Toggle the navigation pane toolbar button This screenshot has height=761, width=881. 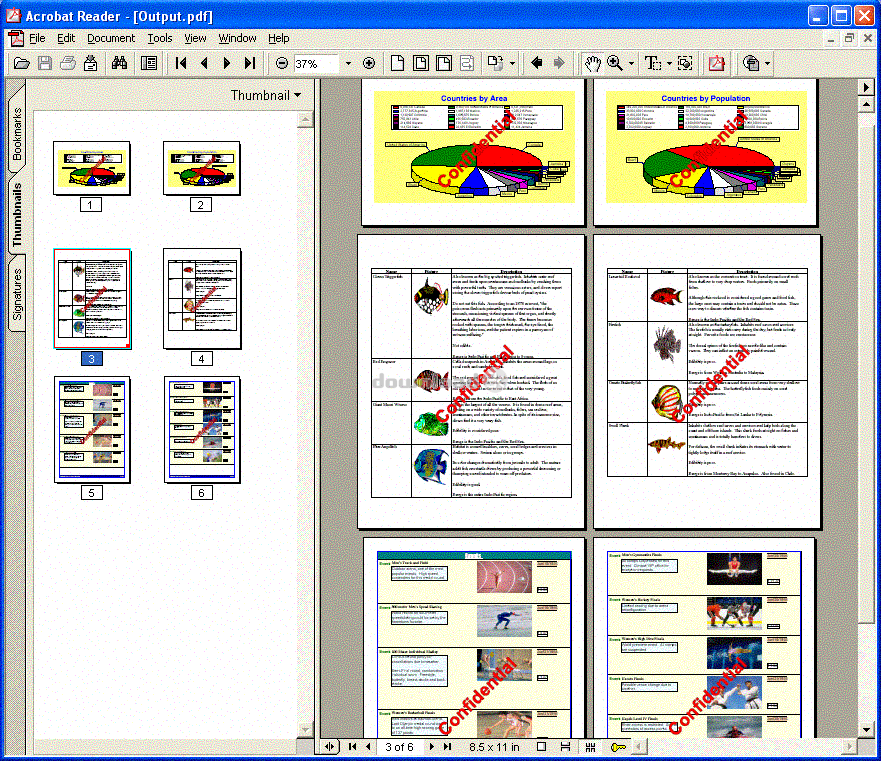tap(149, 63)
